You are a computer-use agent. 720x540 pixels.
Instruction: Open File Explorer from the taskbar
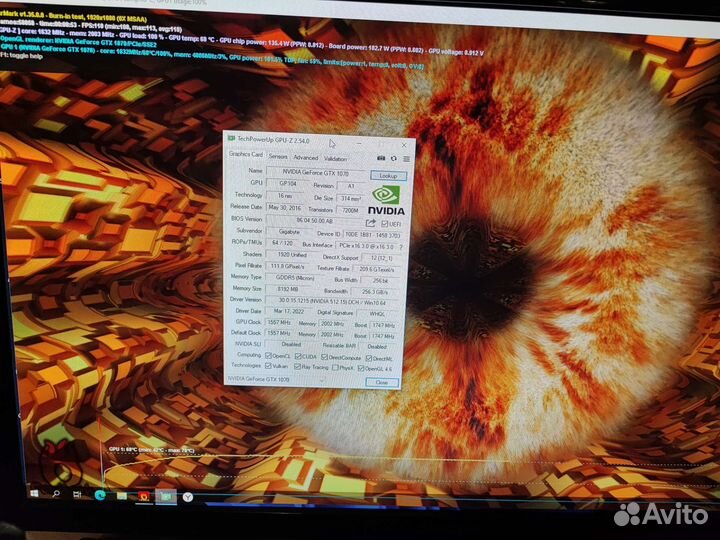(121, 495)
